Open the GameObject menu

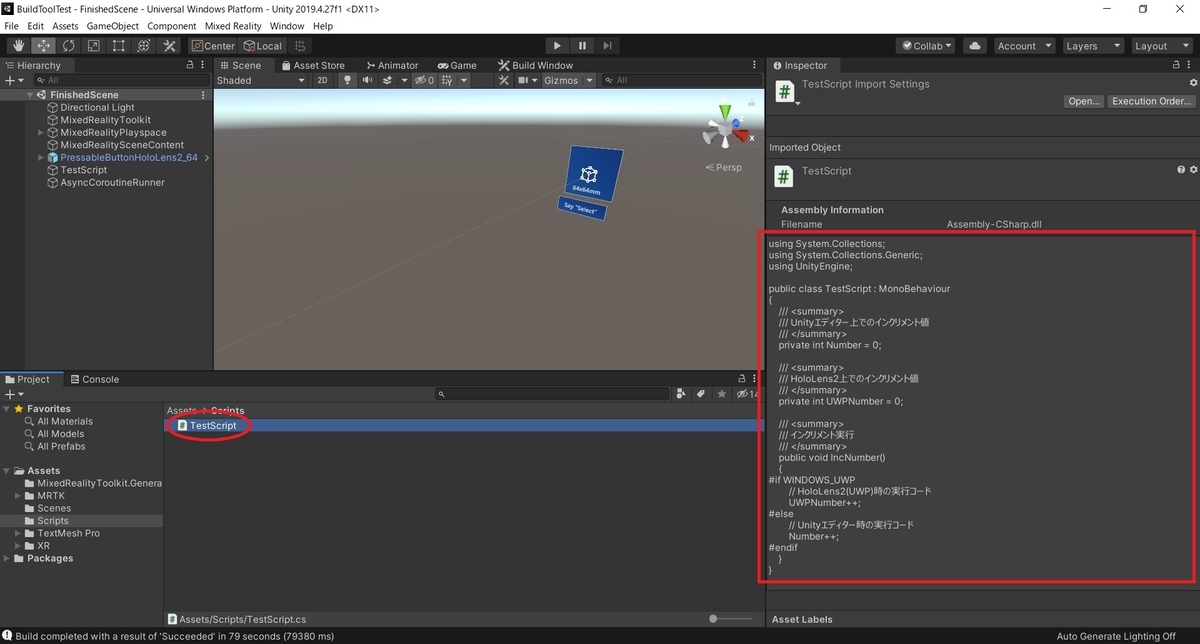tap(113, 26)
